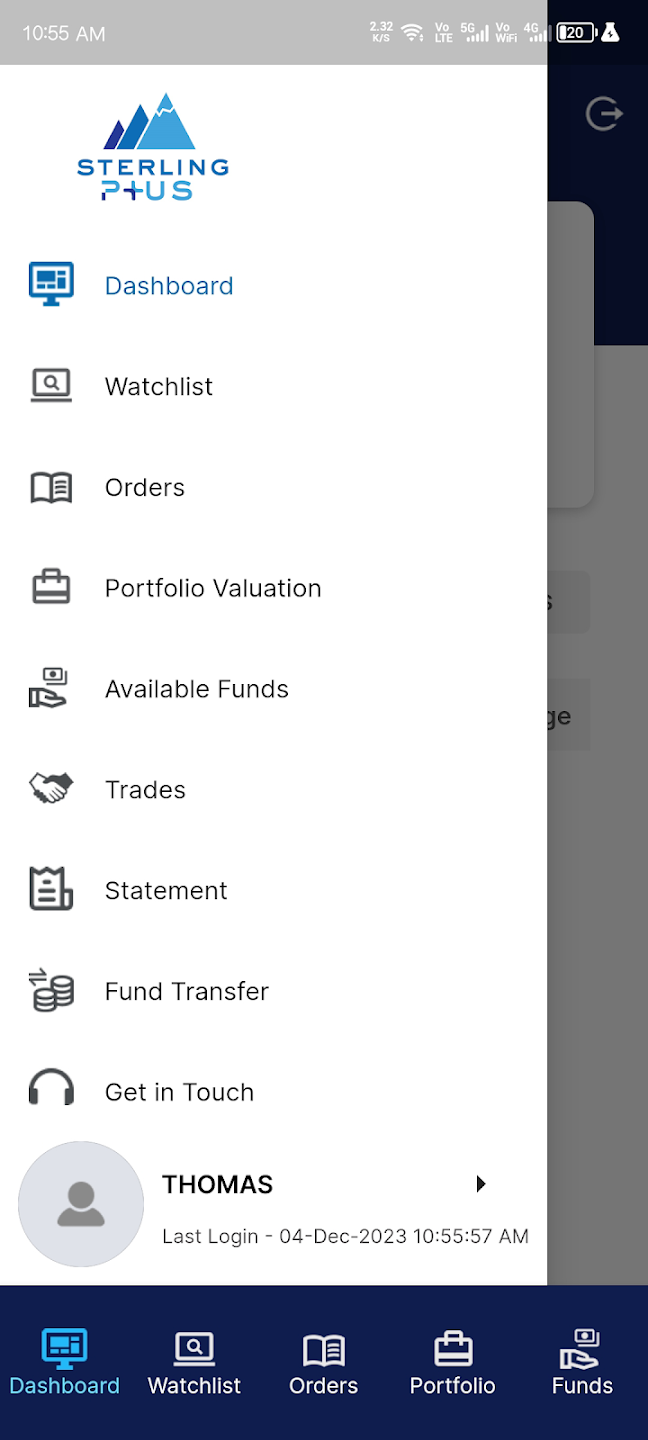648x1440 pixels.
Task: Tap the Portfolio Valuation briefcase icon
Action: point(51,587)
